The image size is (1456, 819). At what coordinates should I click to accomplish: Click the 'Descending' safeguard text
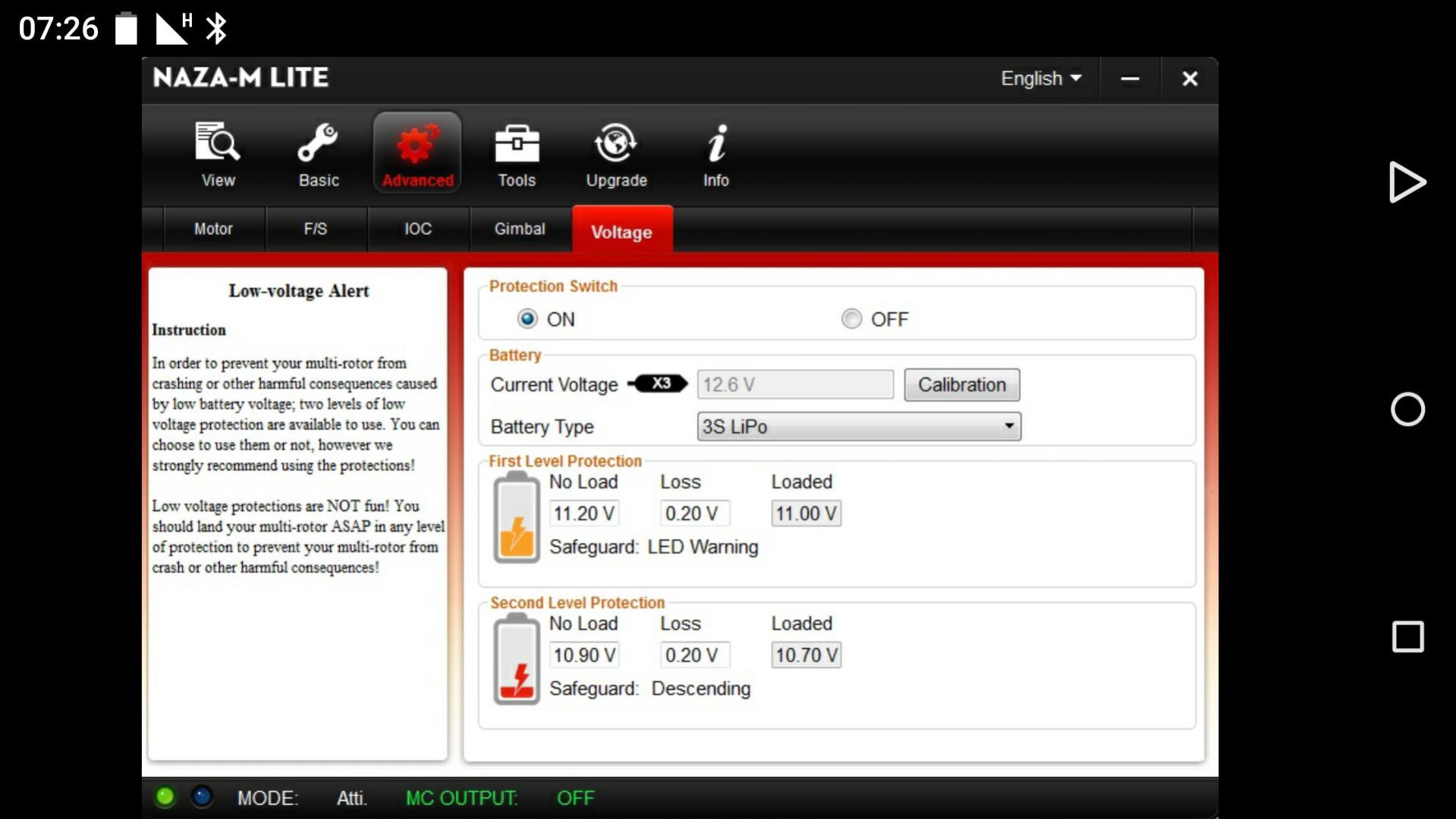click(x=701, y=688)
